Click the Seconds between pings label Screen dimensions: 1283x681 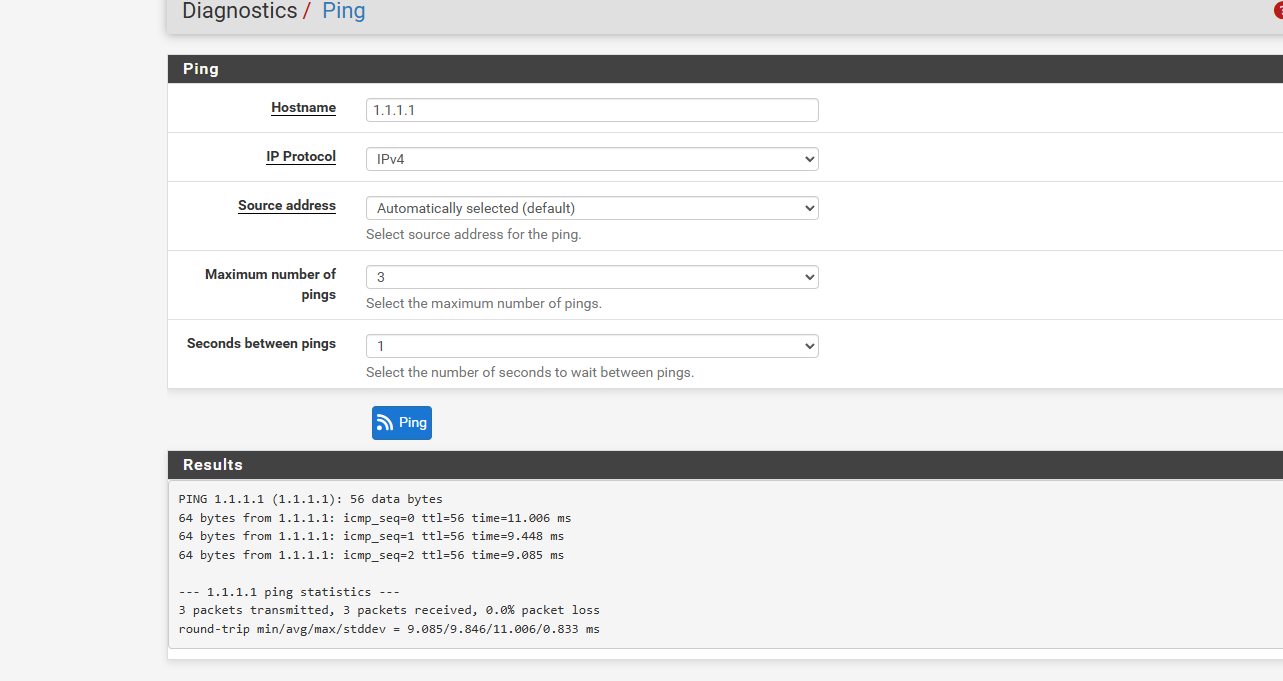point(261,343)
